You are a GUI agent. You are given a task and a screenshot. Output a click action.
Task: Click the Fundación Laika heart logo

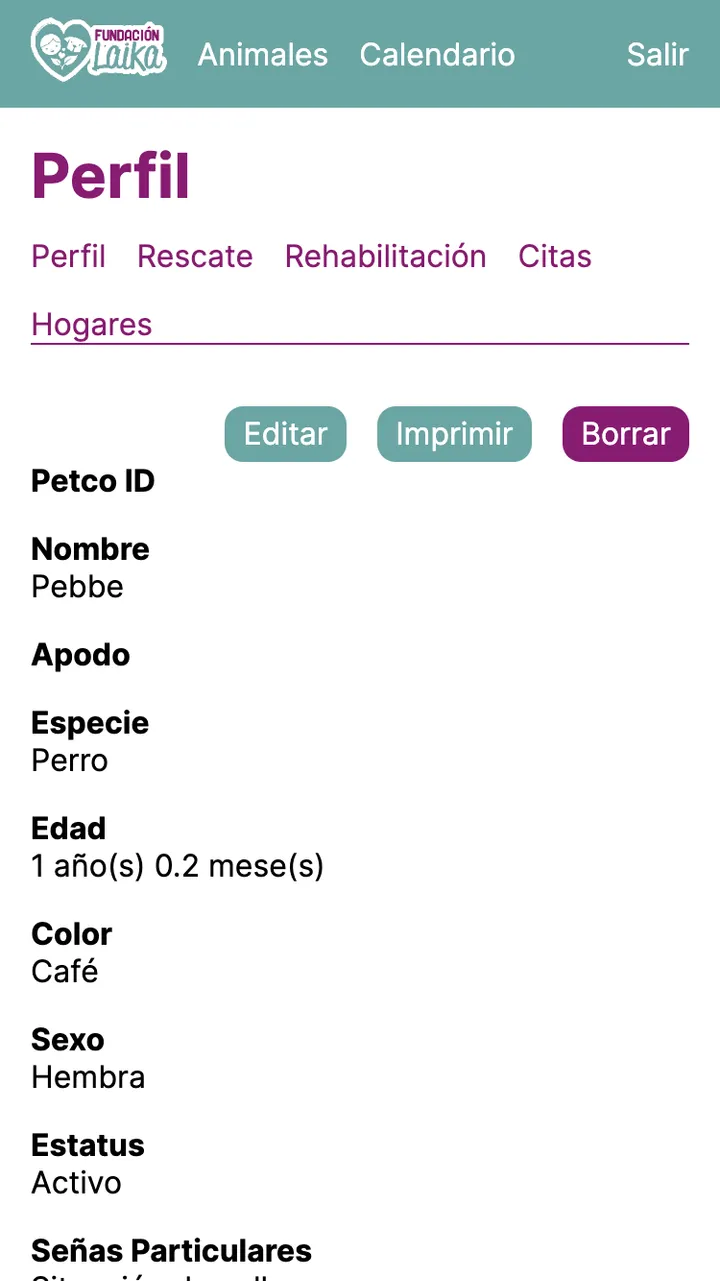click(x=98, y=50)
